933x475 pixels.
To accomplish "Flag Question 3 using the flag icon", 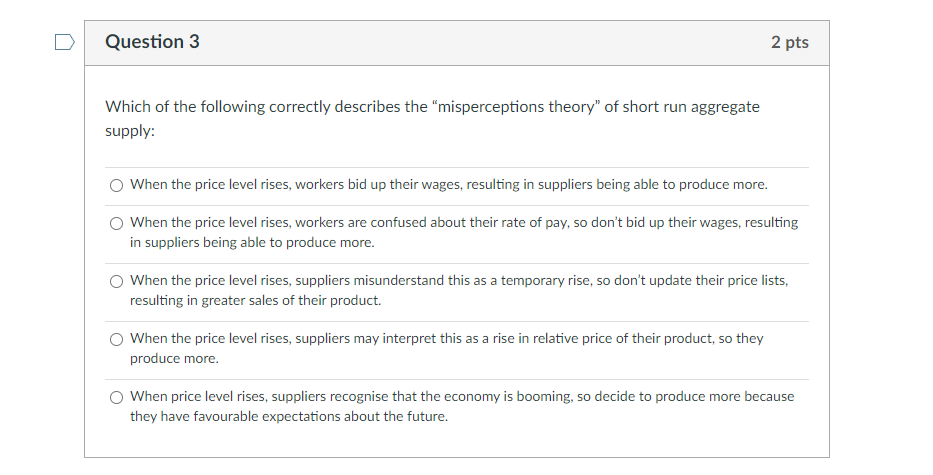I will pyautogui.click(x=64, y=42).
